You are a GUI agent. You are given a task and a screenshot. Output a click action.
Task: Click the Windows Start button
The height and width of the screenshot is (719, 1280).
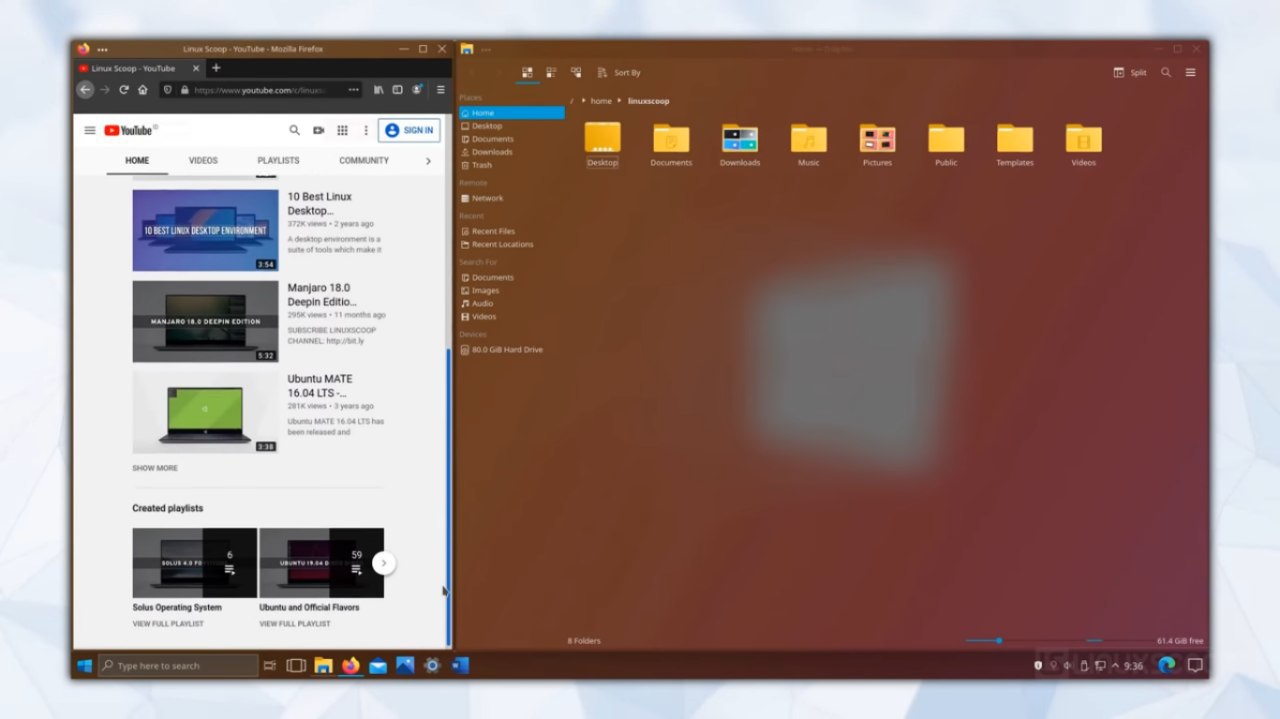[85, 665]
